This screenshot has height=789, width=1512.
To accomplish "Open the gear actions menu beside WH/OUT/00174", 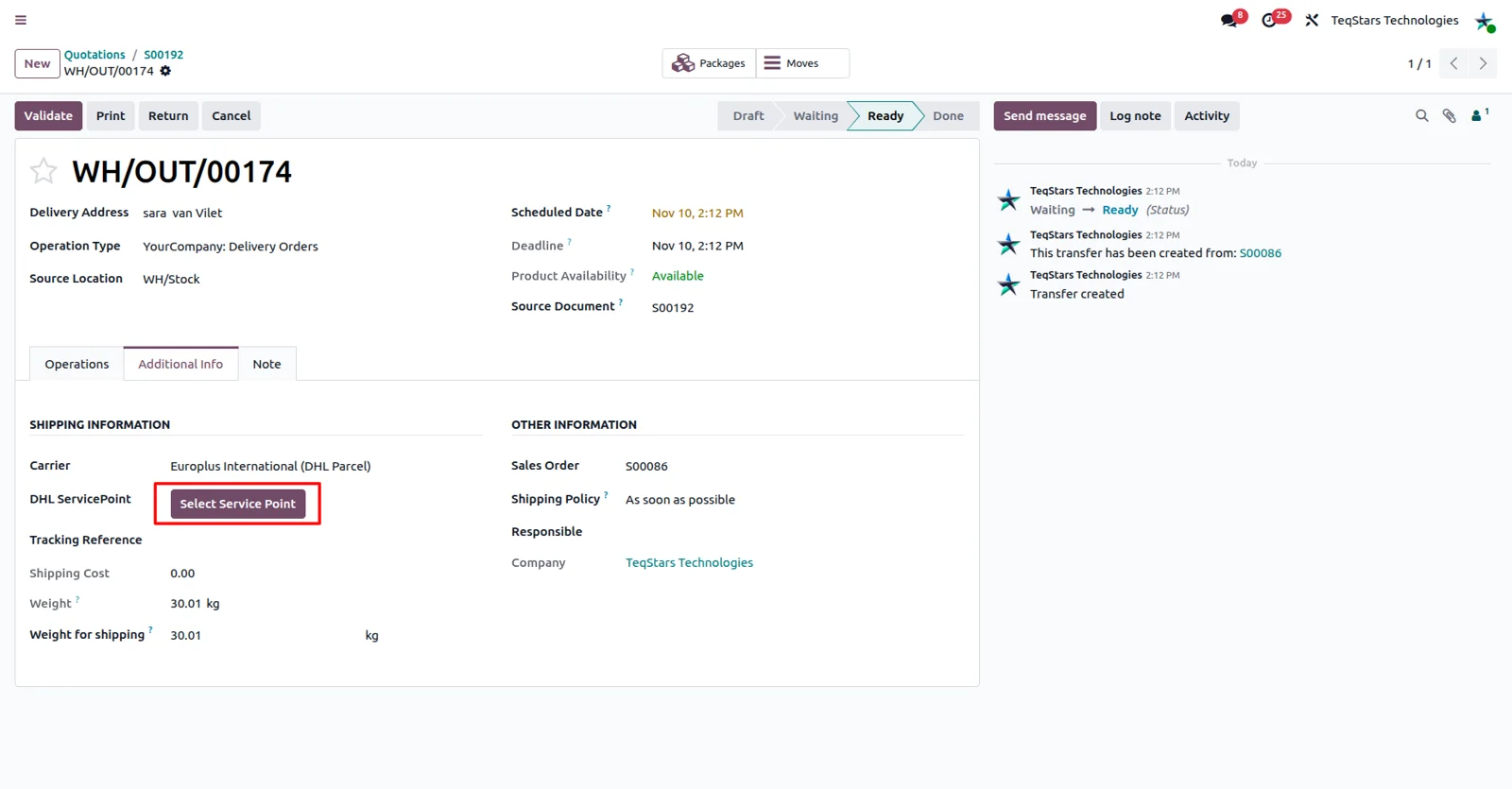I will pyautogui.click(x=165, y=71).
